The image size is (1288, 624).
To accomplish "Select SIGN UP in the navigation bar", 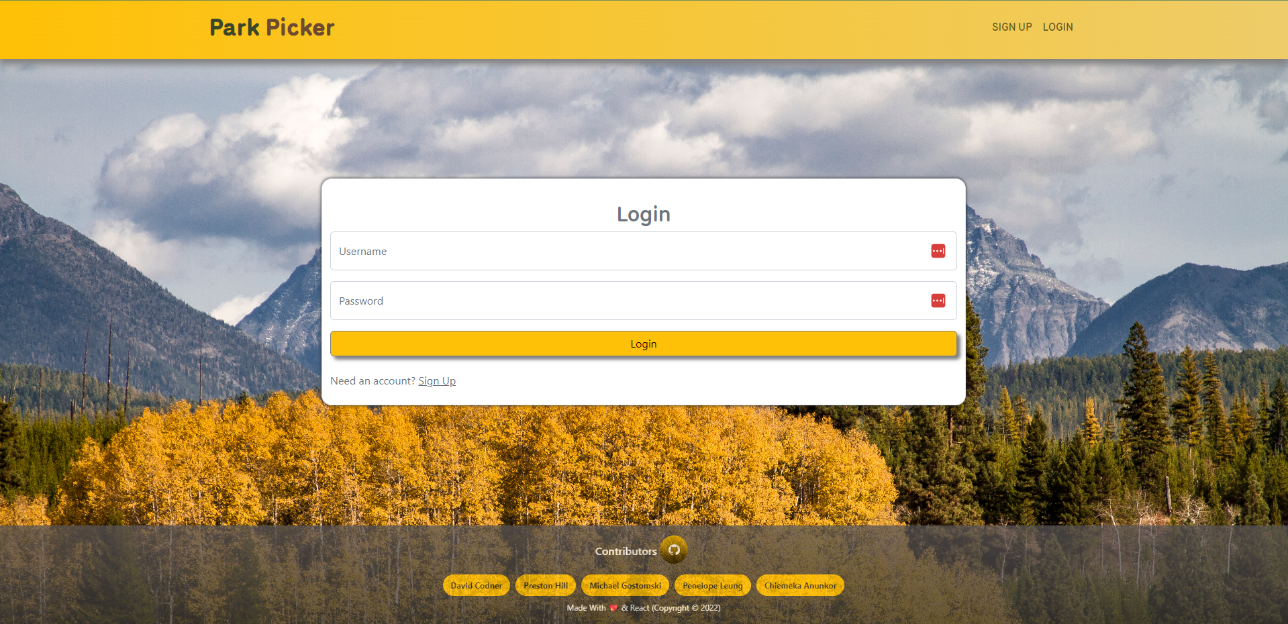I will (x=1011, y=27).
